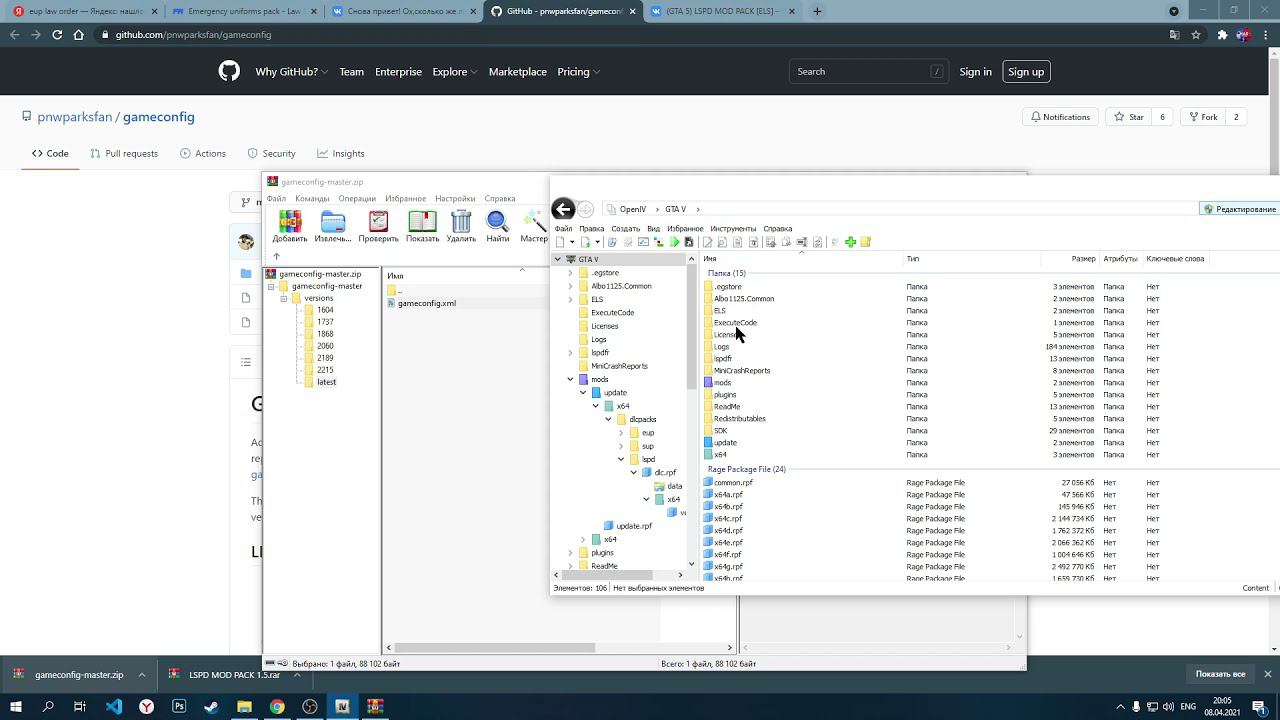Viewport: 1280px width, 720px height.
Task: Select common.rpf in OpenIV file list
Action: pos(733,483)
